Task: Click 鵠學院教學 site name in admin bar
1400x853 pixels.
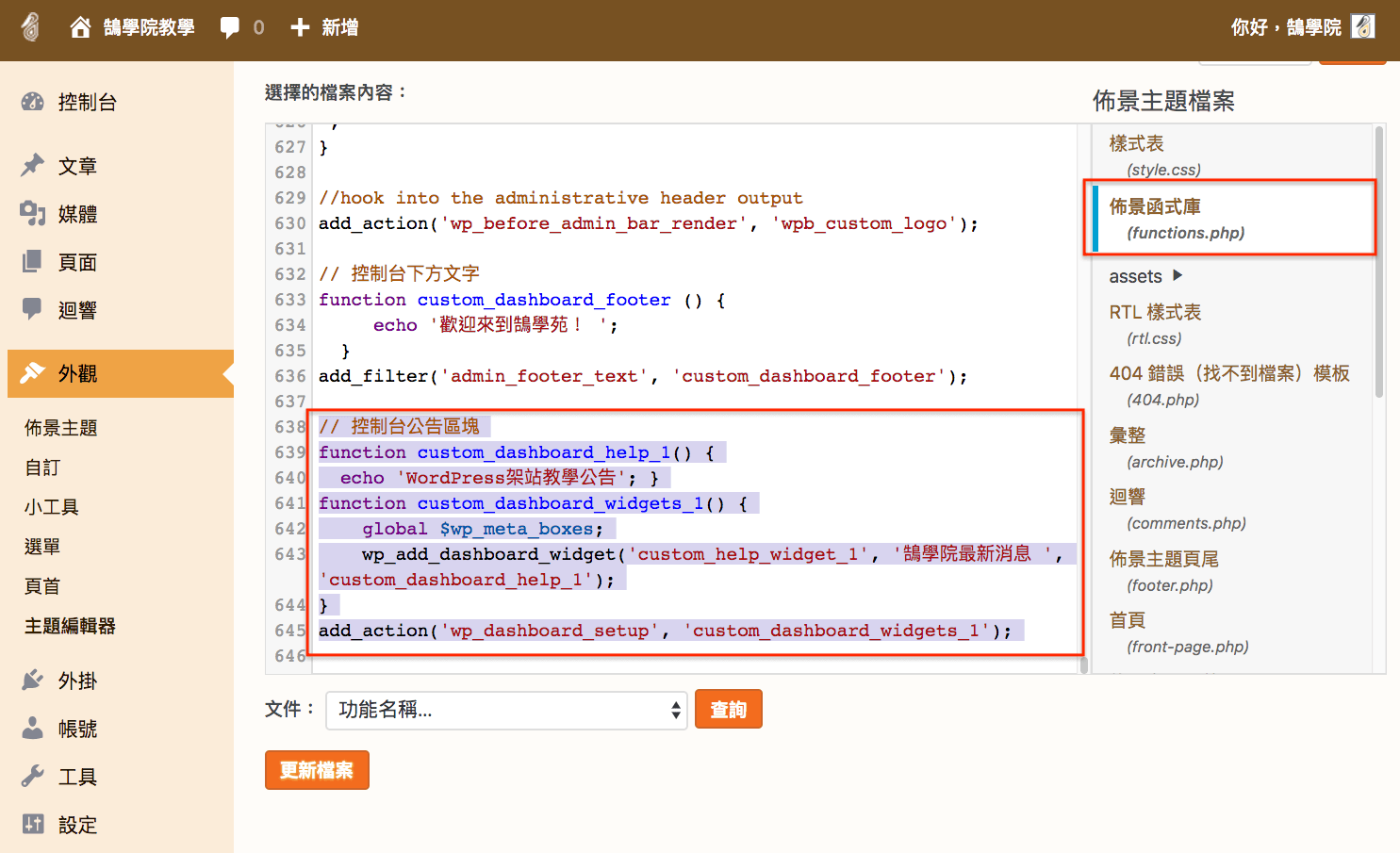Action: pyautogui.click(x=149, y=27)
